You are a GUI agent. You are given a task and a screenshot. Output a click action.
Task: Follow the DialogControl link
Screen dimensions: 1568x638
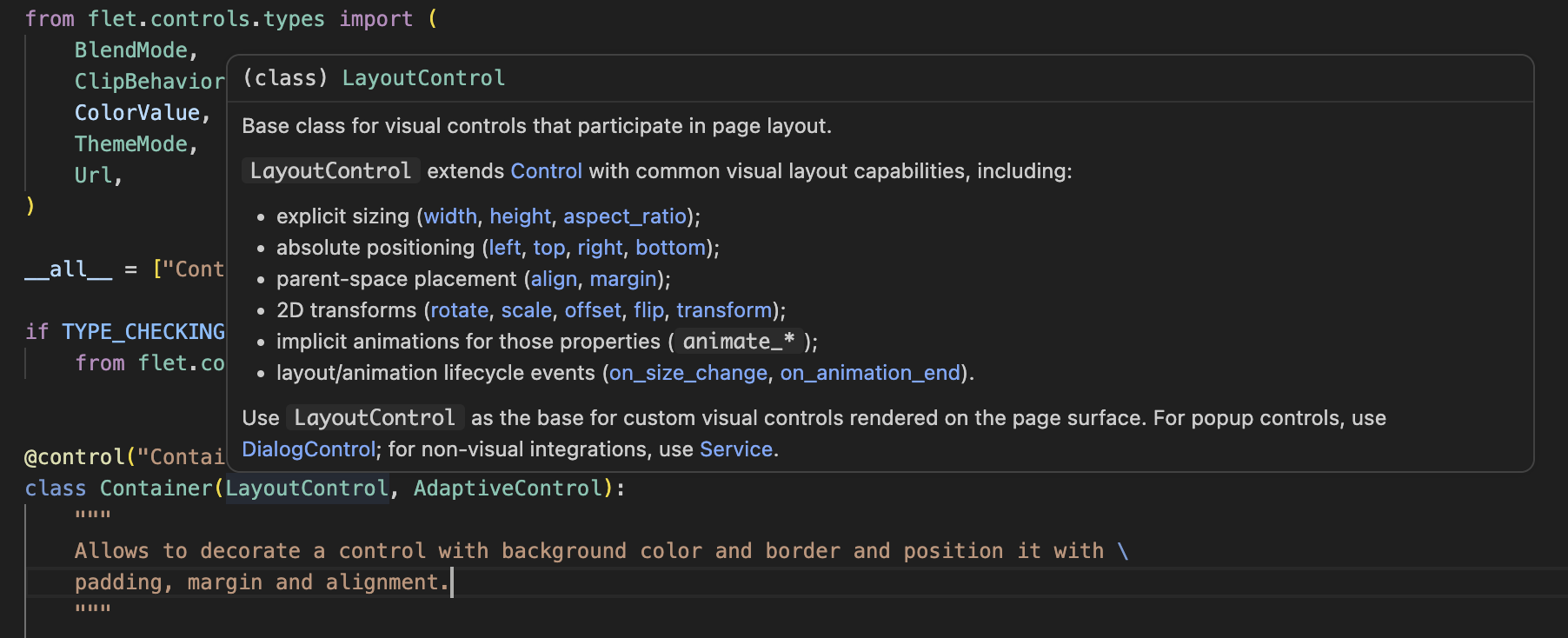[x=309, y=449]
